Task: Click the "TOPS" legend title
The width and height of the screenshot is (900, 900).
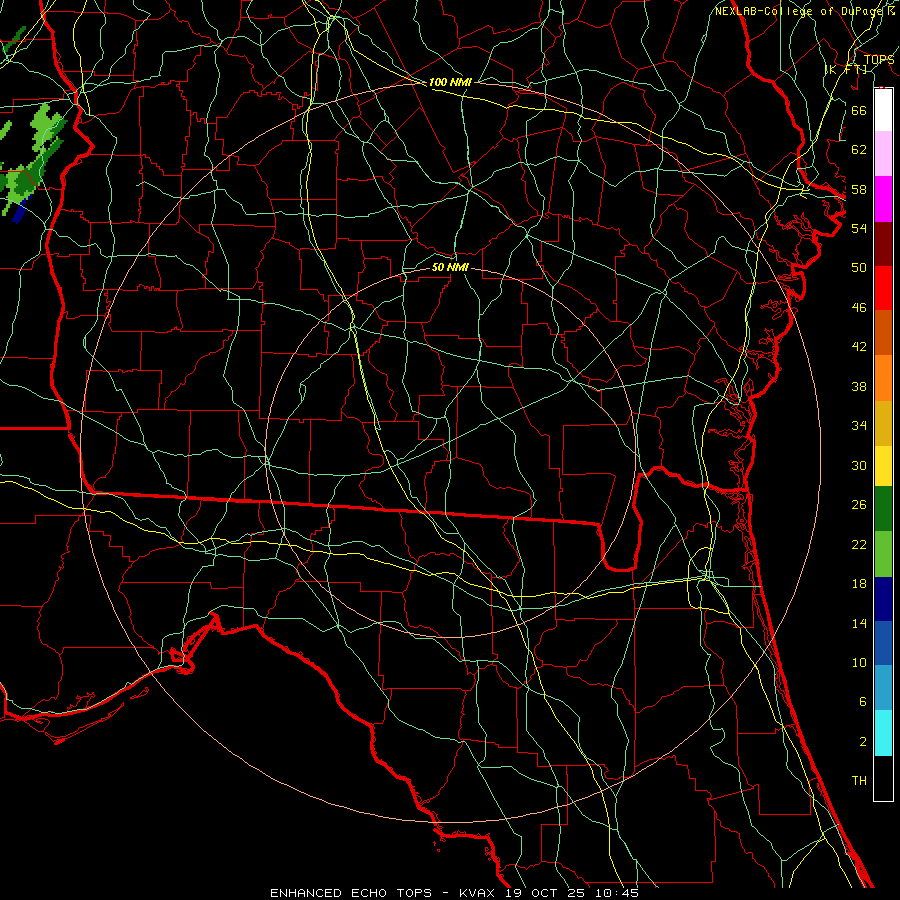Action: pos(879,60)
